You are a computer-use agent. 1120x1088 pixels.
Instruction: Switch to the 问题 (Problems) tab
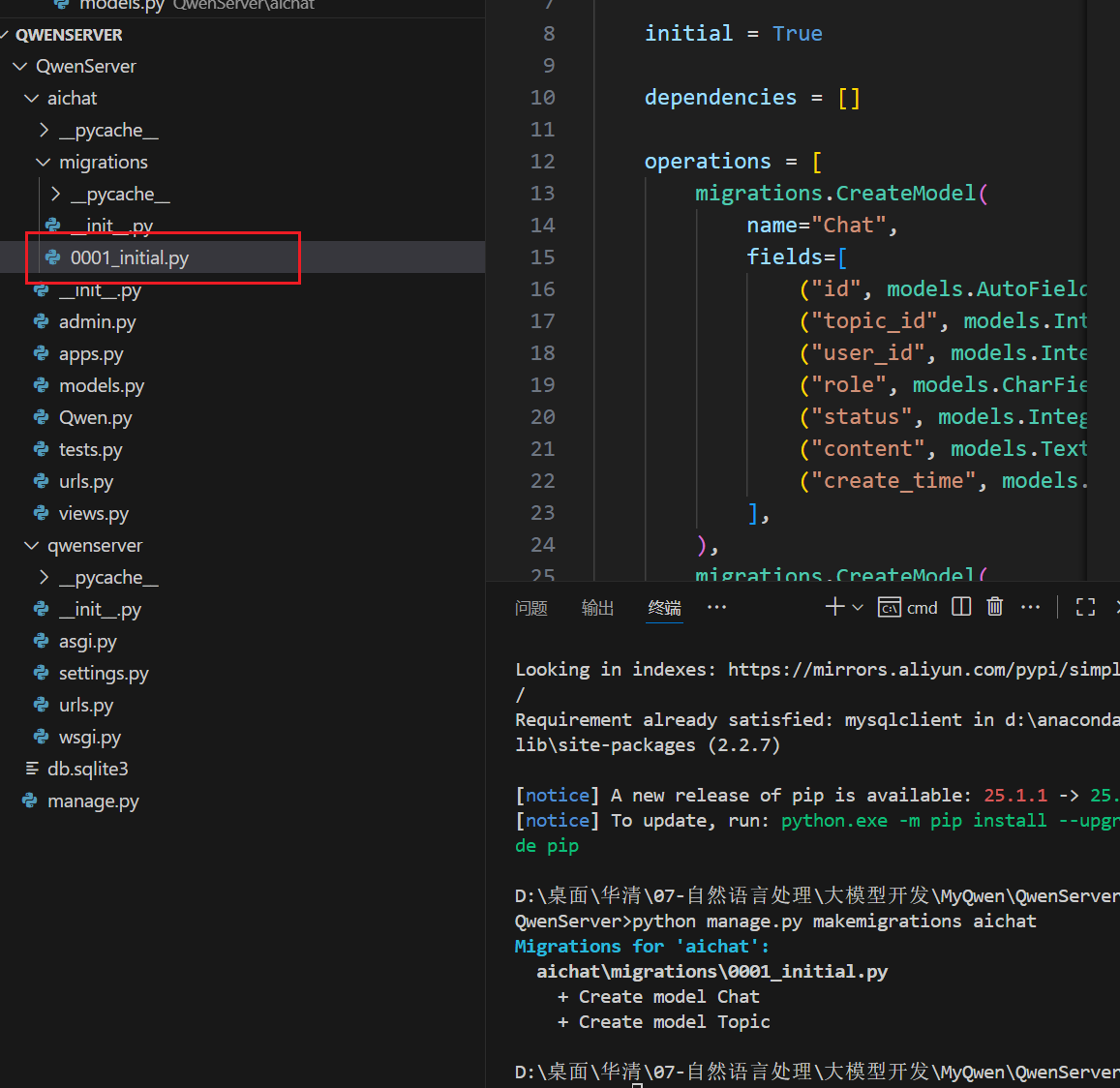coord(531,608)
